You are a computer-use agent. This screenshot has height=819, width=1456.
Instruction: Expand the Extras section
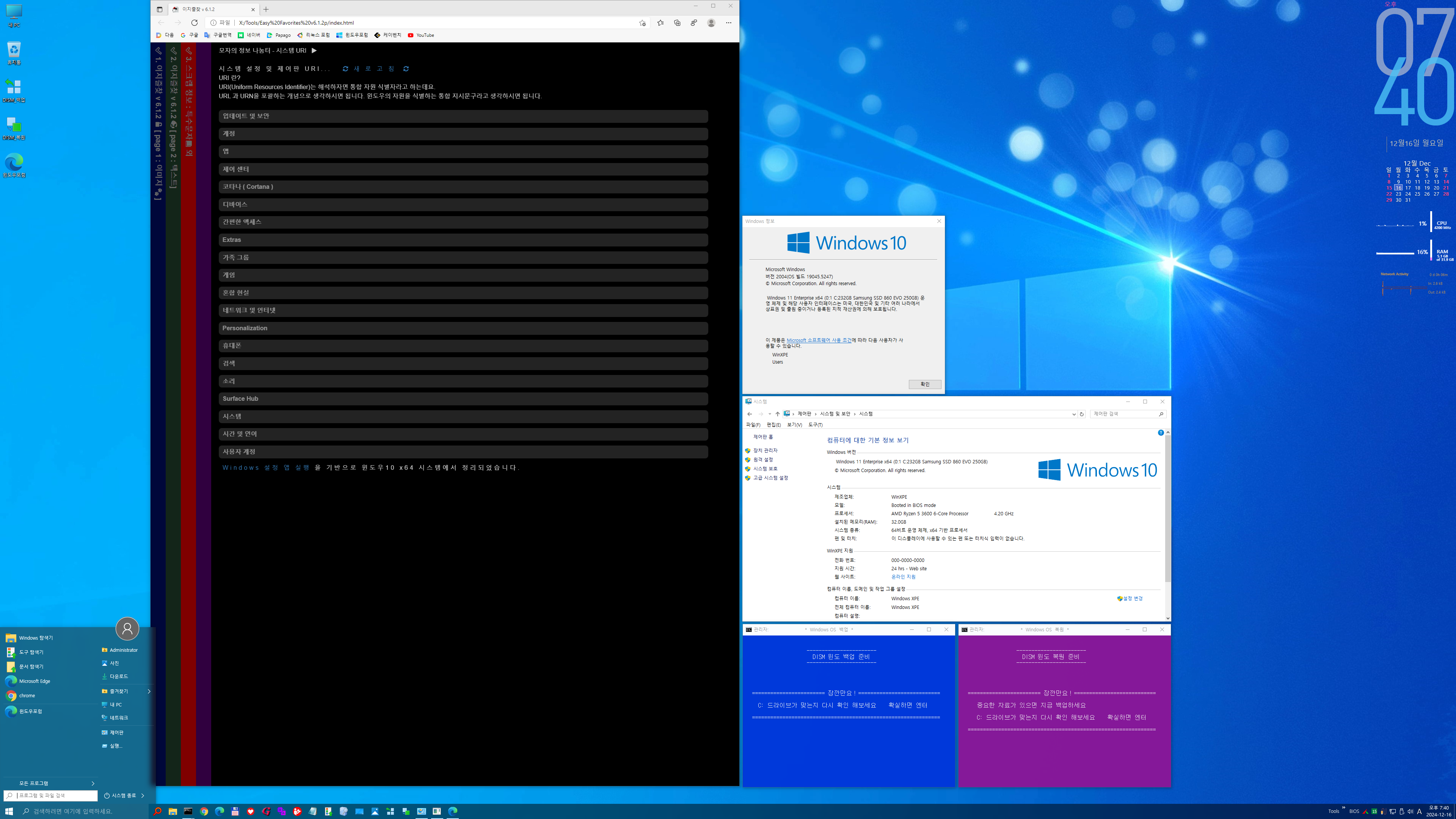463,240
